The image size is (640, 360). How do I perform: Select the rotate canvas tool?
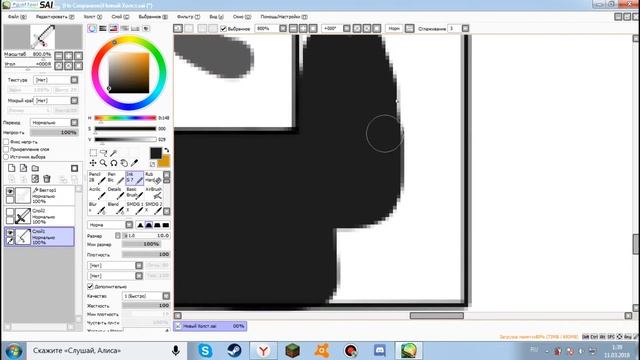click(x=113, y=163)
